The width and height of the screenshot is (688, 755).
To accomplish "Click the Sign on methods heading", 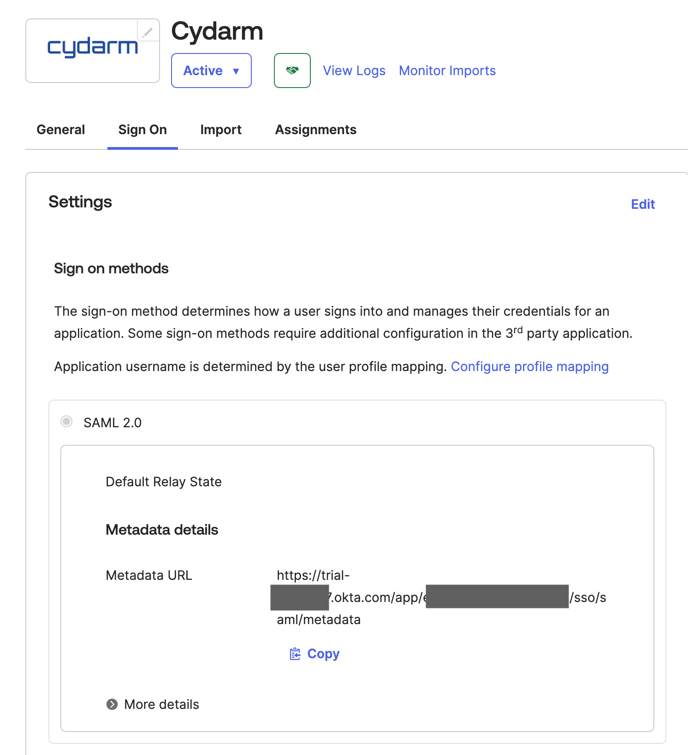I will click(x=111, y=268).
